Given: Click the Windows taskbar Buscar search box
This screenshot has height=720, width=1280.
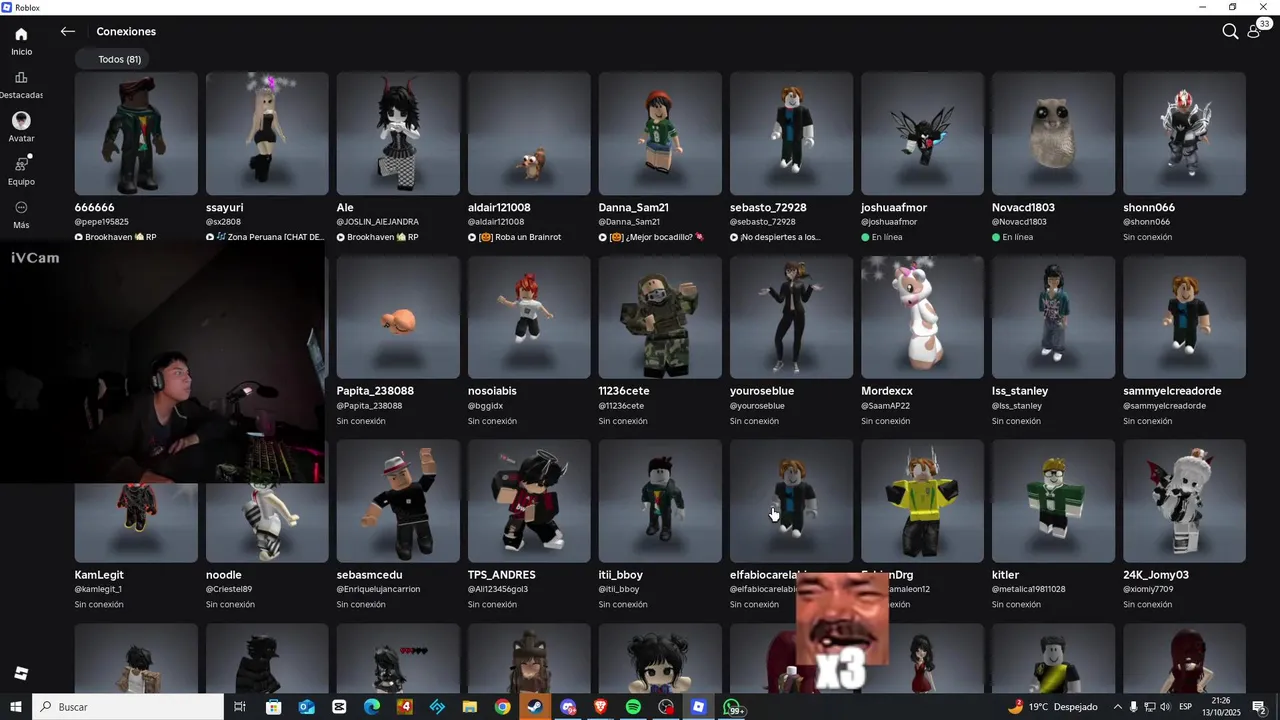Looking at the screenshot, I should (x=128, y=707).
